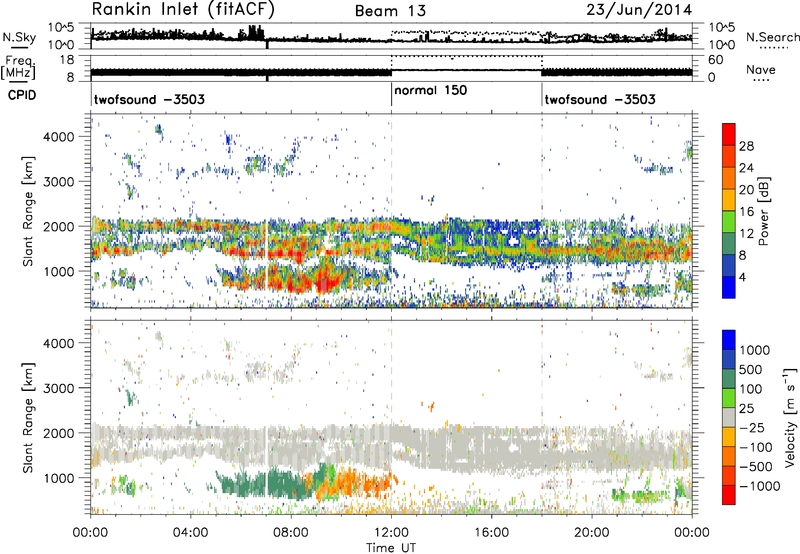The image size is (800, 554).
Task: Click the blue bottom of Power color bar
Action: [729, 288]
